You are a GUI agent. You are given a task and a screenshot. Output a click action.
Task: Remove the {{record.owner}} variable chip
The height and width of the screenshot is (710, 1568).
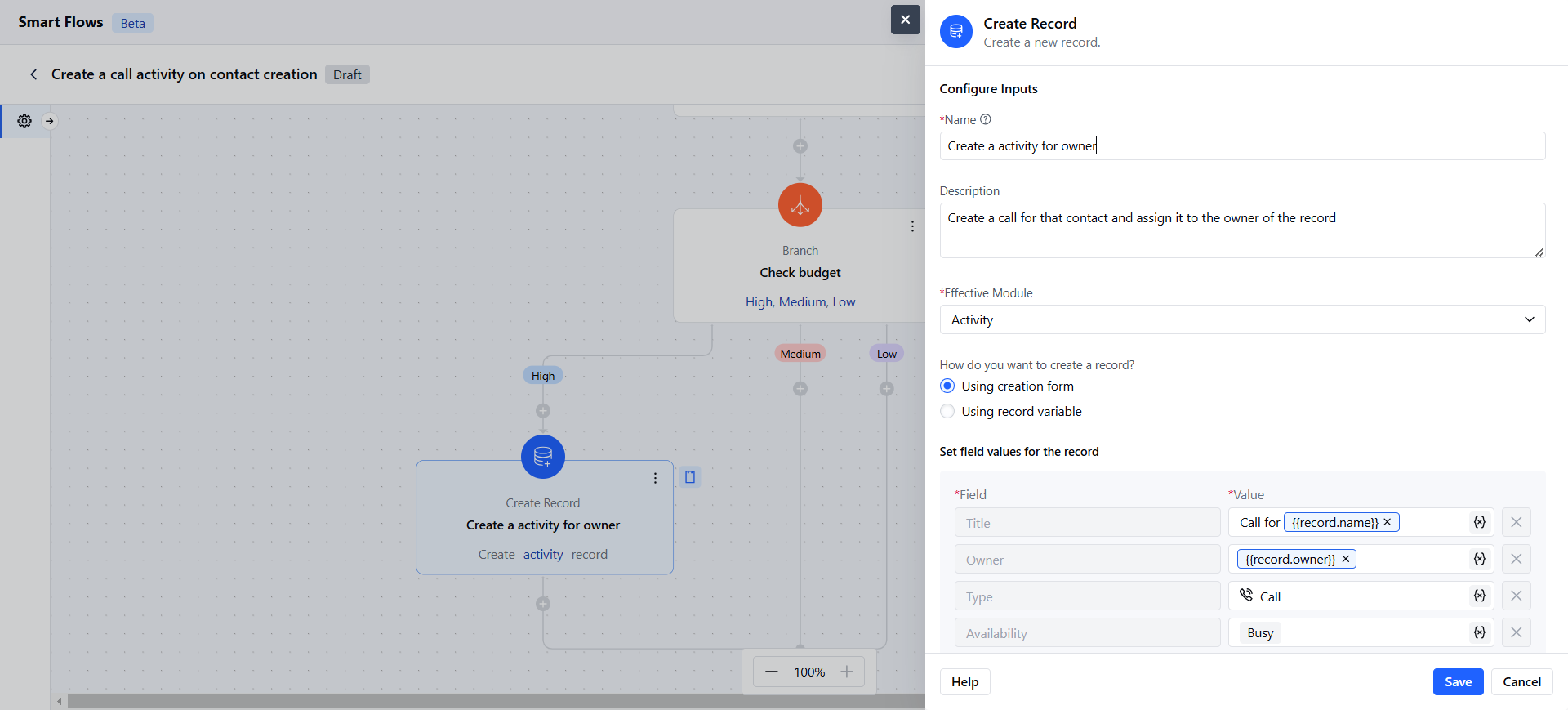tap(1346, 559)
